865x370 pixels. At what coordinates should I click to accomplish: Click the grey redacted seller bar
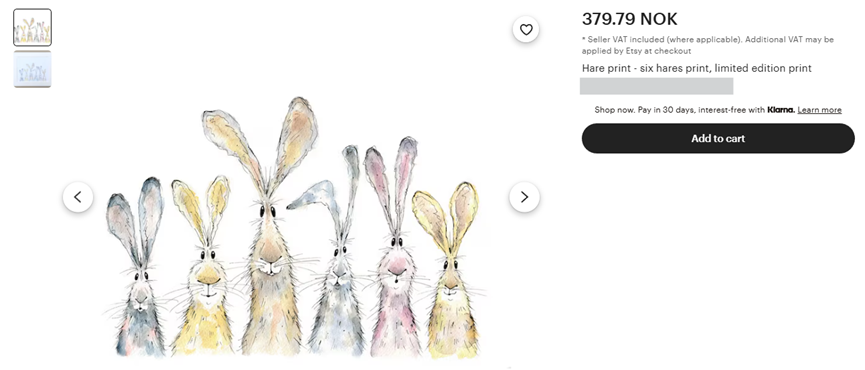[656, 86]
